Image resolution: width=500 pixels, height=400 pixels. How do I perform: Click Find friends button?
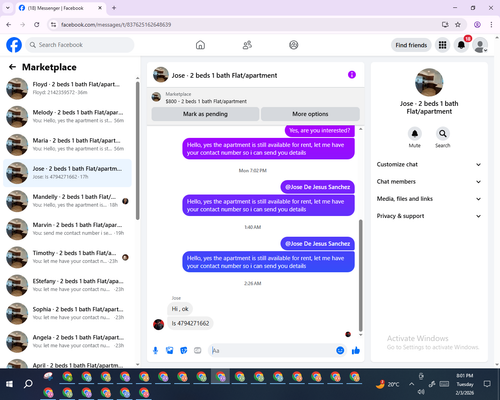[411, 45]
